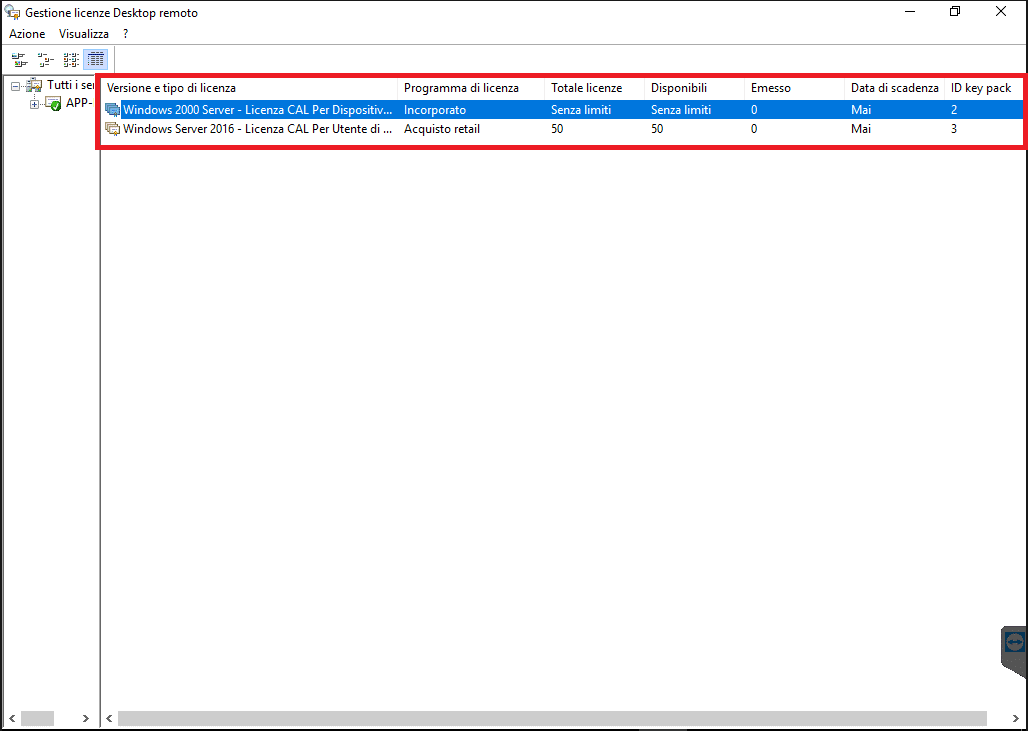Screen dimensions: 1028x731
Task: Close the Gestione licenze Desktop remoto window
Action: click(1001, 12)
